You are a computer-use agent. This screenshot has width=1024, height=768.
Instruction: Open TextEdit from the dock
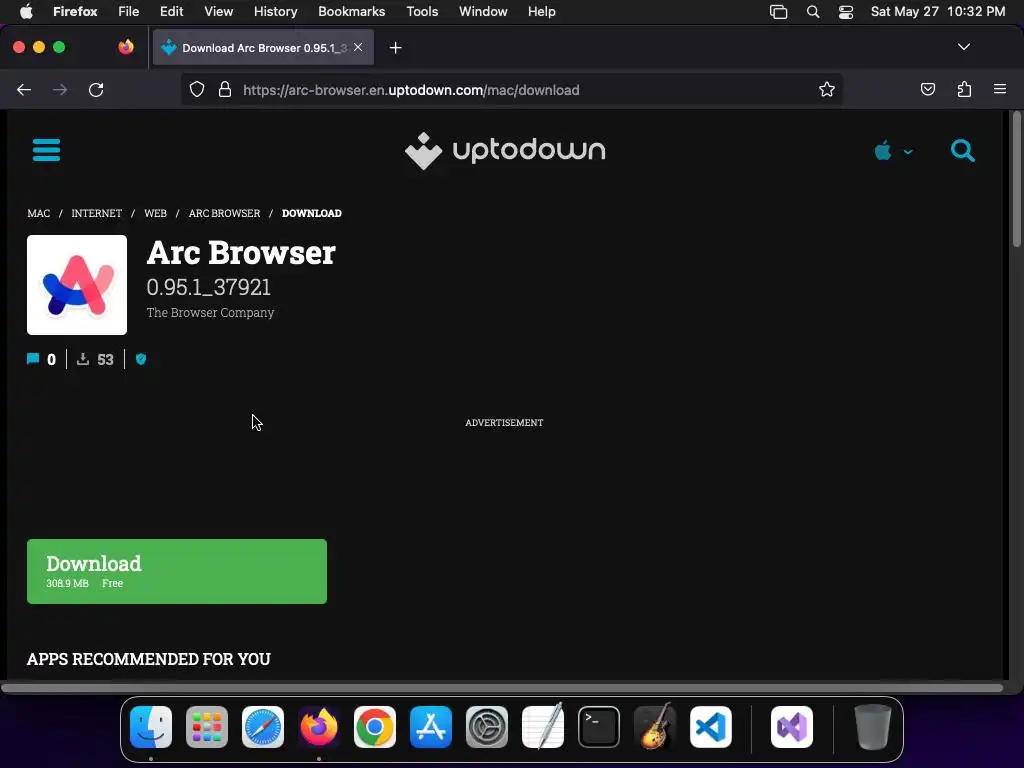[x=543, y=727]
